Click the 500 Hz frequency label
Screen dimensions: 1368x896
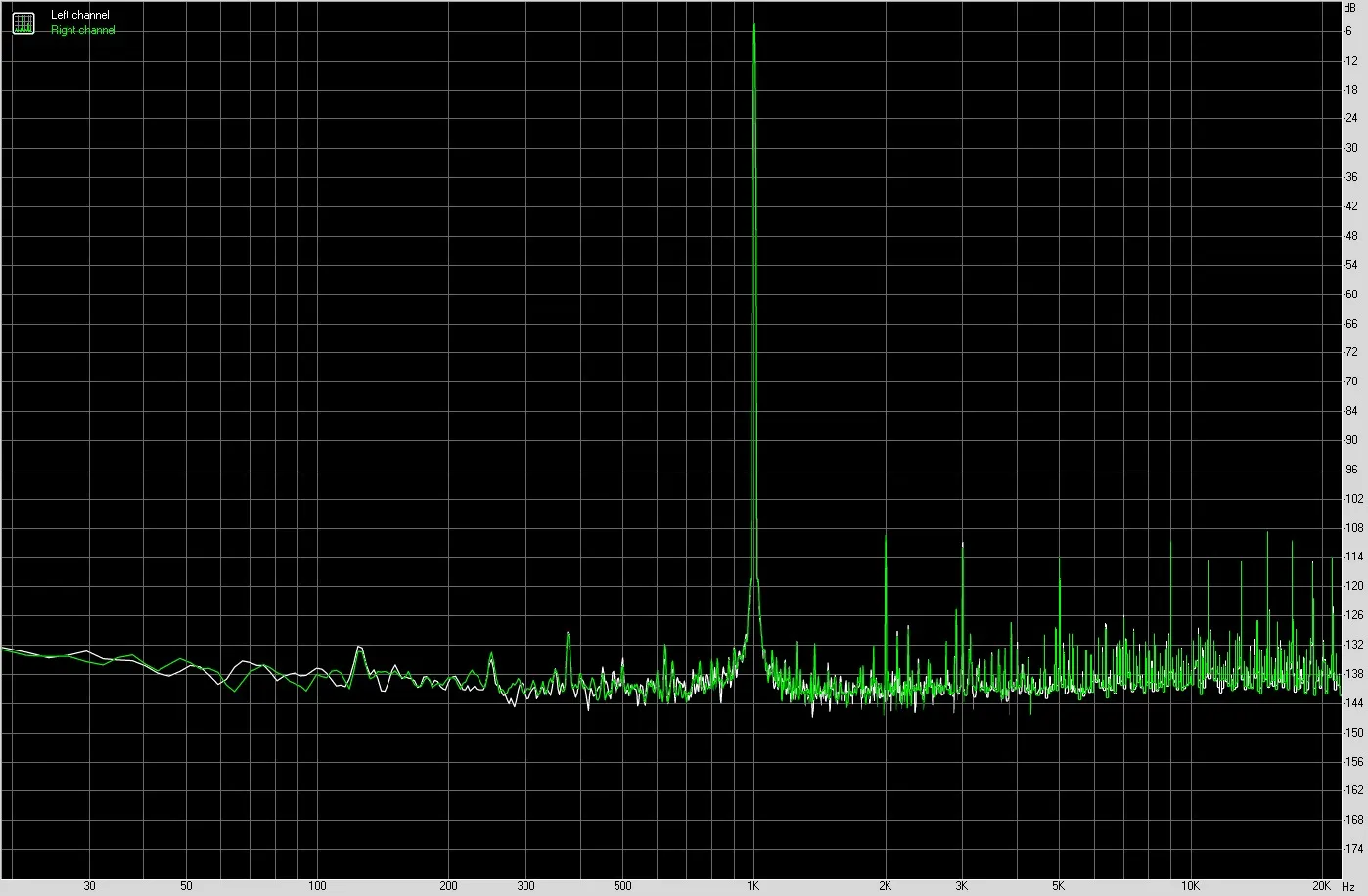tap(622, 886)
